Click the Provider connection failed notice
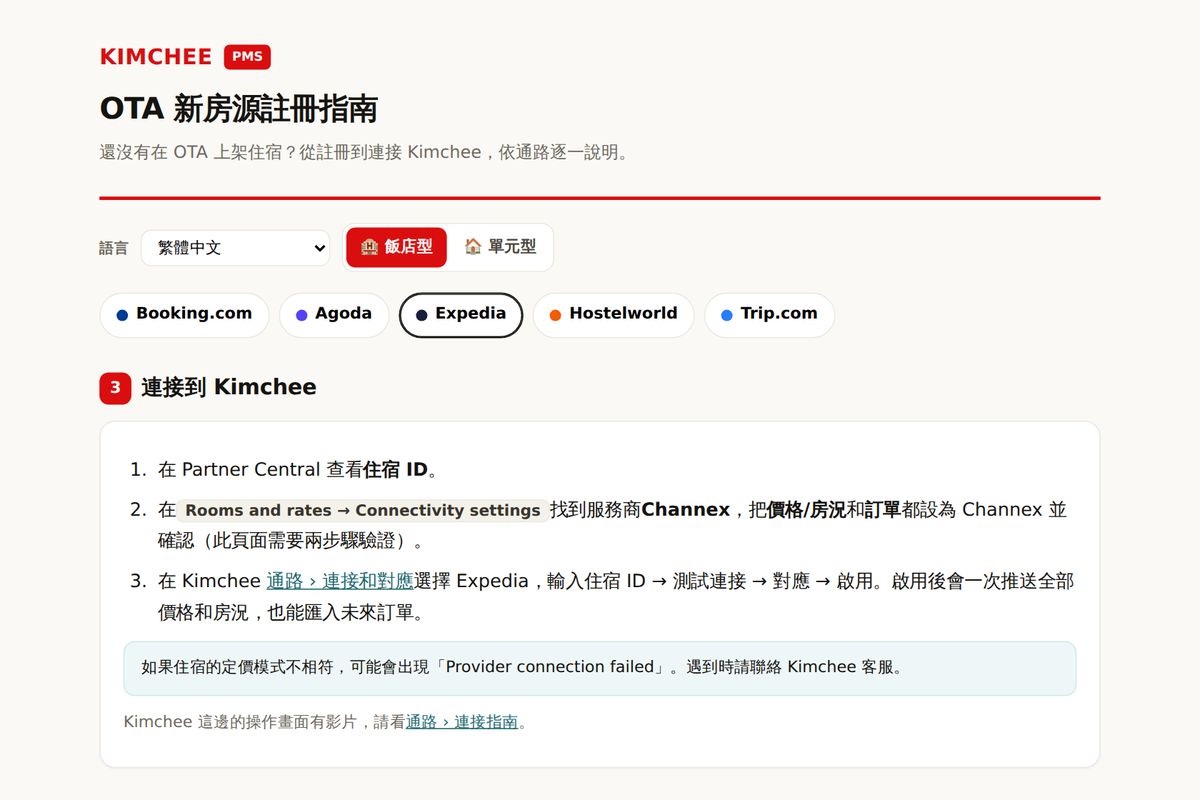This screenshot has width=1200, height=800. pos(600,668)
